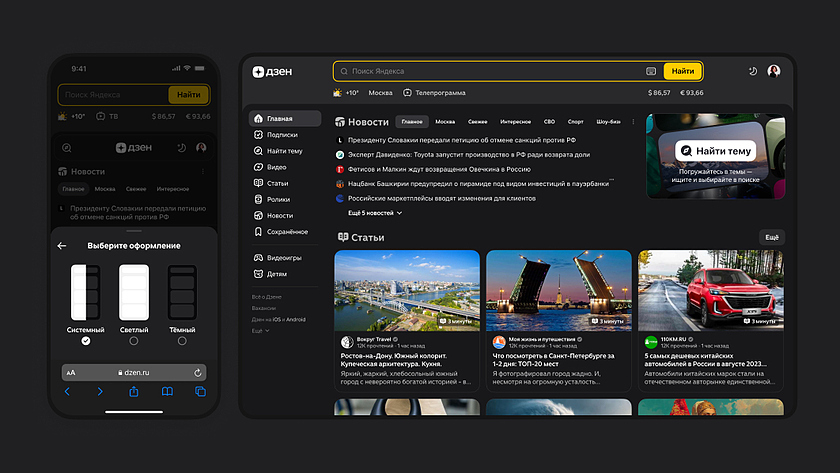The height and width of the screenshot is (473, 840).
Task: Click the Ещё button beside Статьи
Action: click(x=771, y=237)
